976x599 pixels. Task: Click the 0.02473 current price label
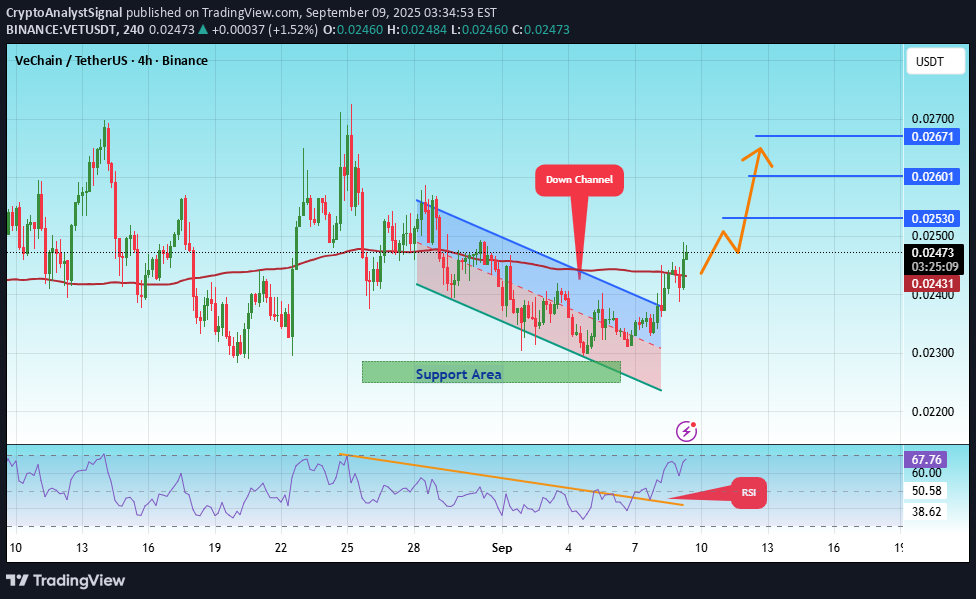click(932, 252)
